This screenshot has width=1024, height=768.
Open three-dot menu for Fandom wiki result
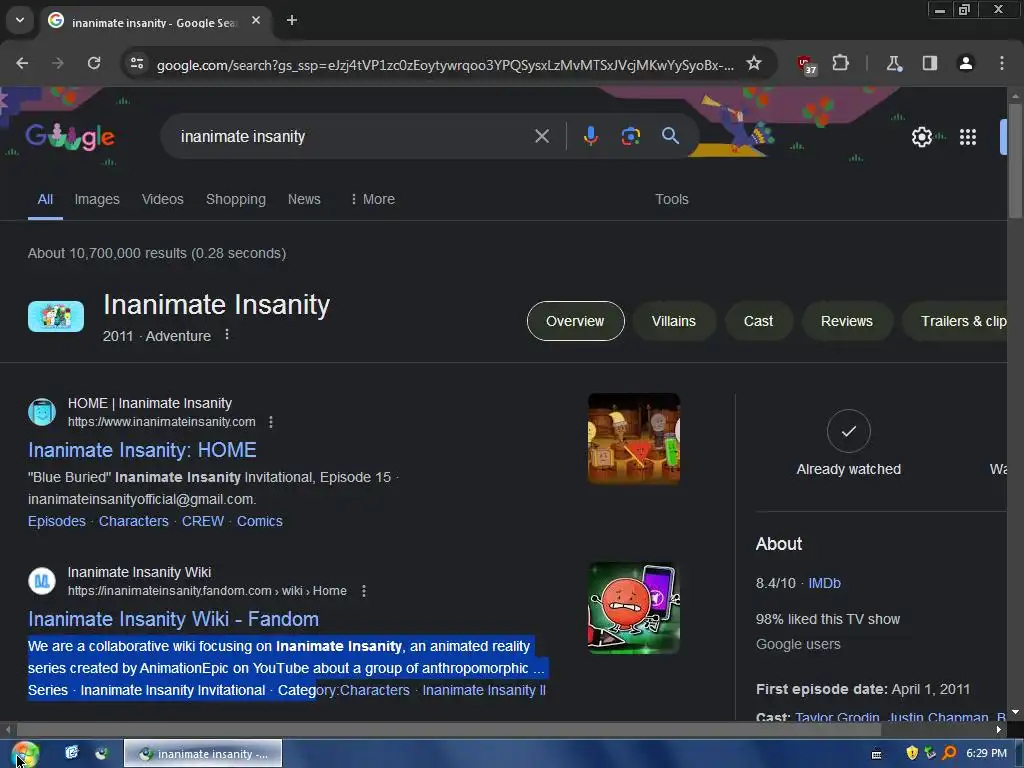[364, 591]
